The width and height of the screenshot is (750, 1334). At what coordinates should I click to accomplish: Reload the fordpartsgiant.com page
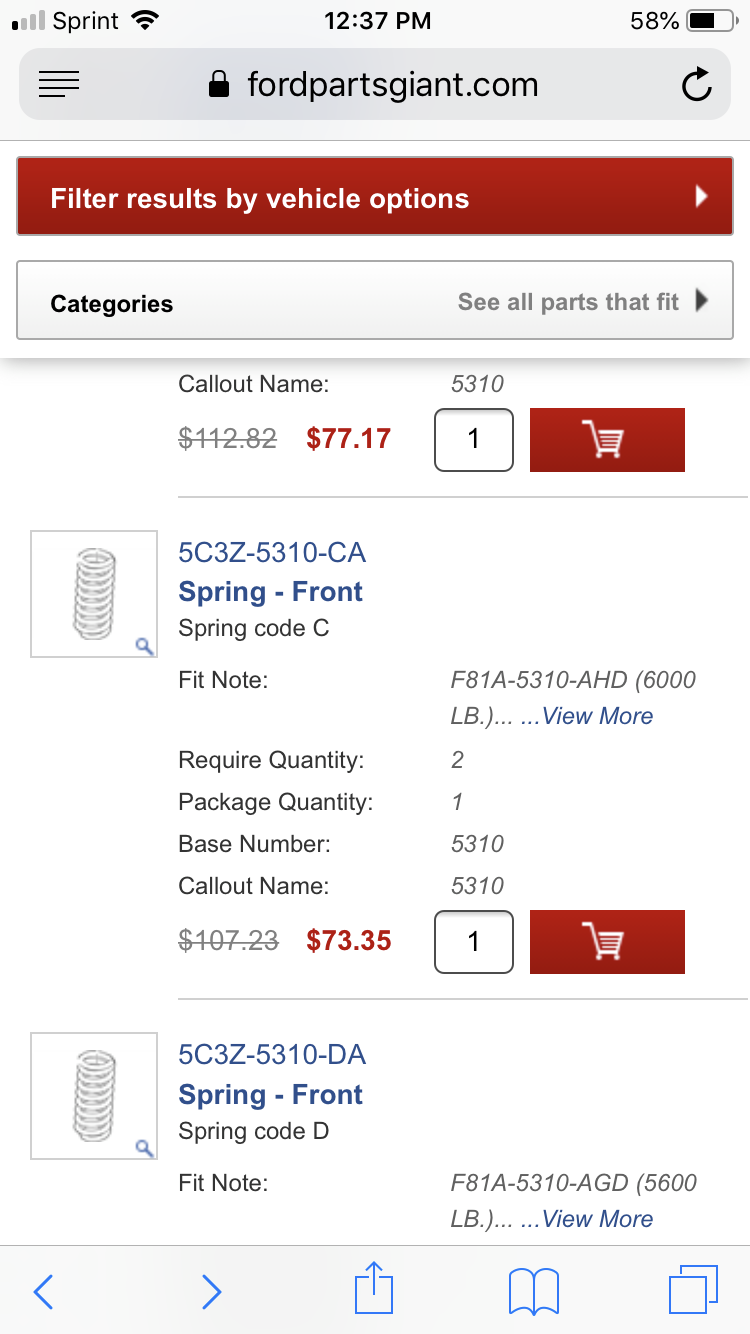[x=697, y=85]
